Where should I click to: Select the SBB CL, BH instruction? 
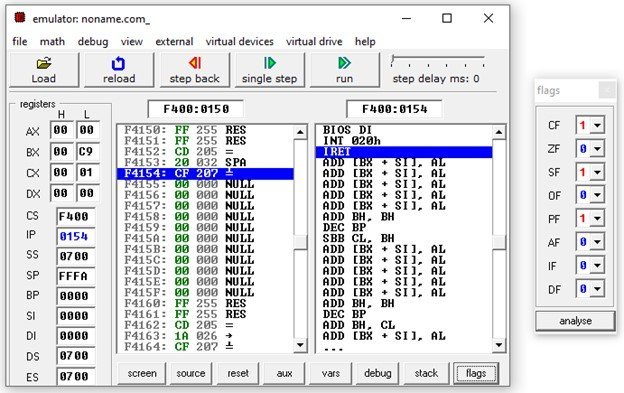(404, 238)
